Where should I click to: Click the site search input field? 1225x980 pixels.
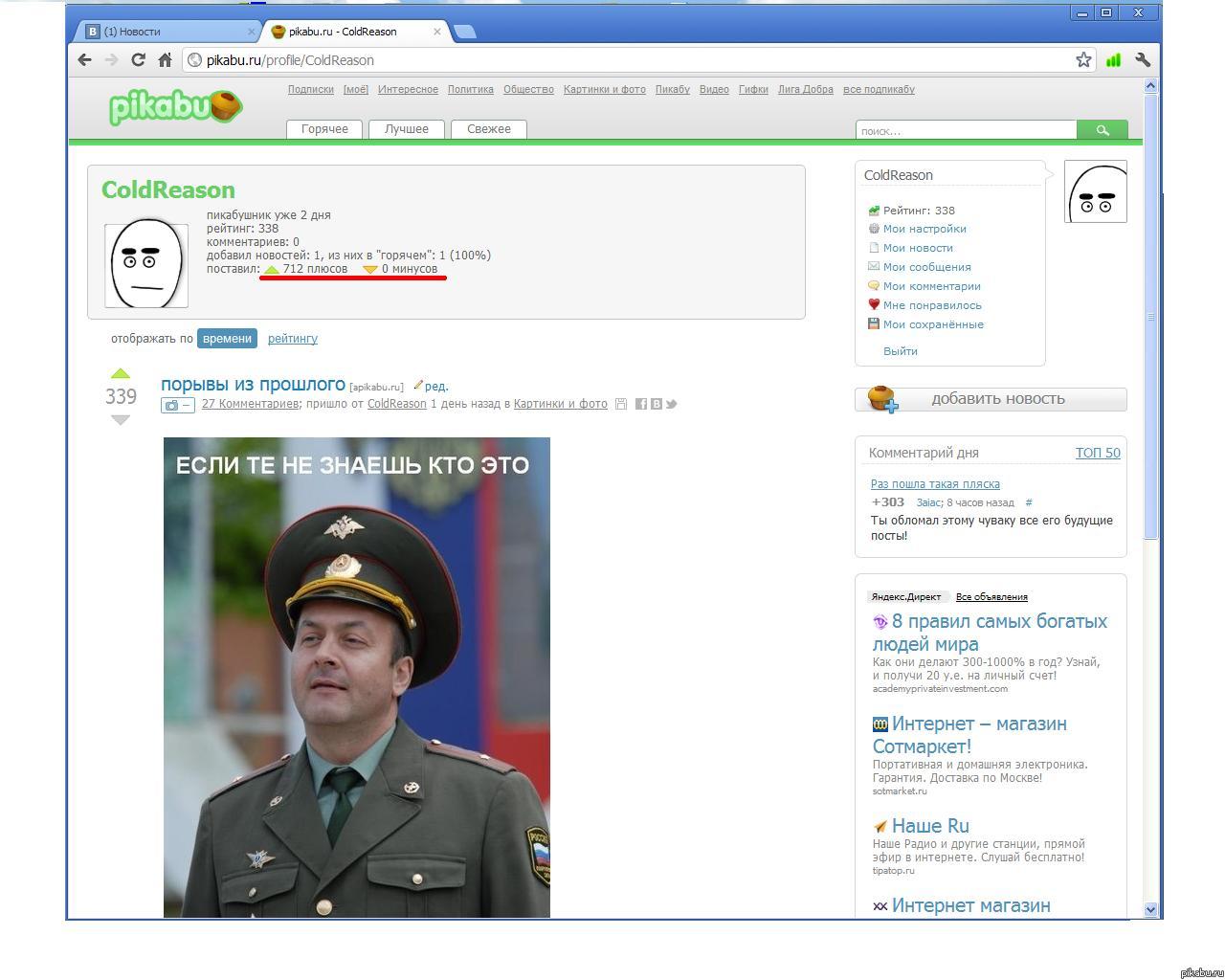[x=965, y=131]
